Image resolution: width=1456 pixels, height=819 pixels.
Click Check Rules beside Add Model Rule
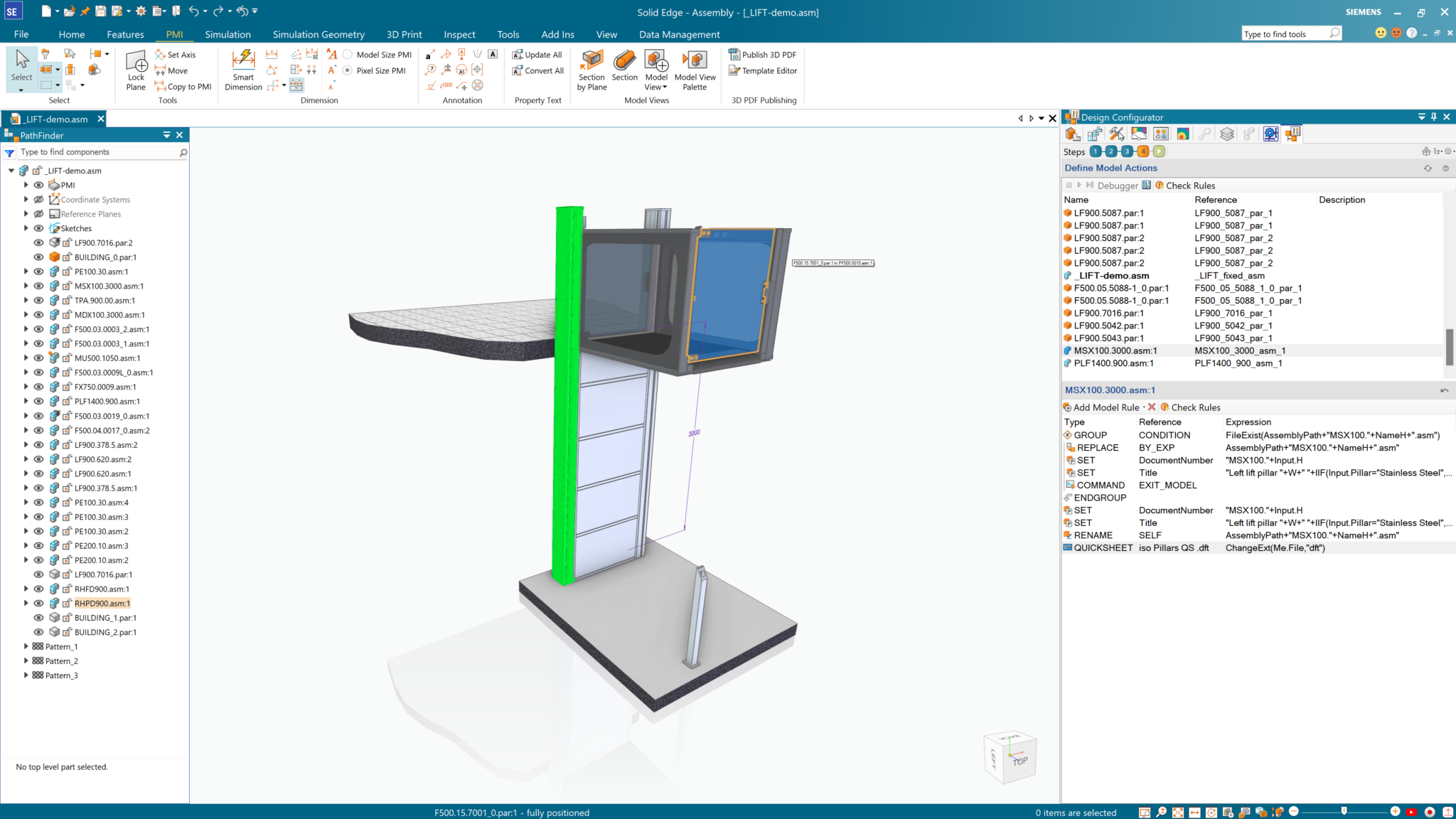pyautogui.click(x=1191, y=407)
